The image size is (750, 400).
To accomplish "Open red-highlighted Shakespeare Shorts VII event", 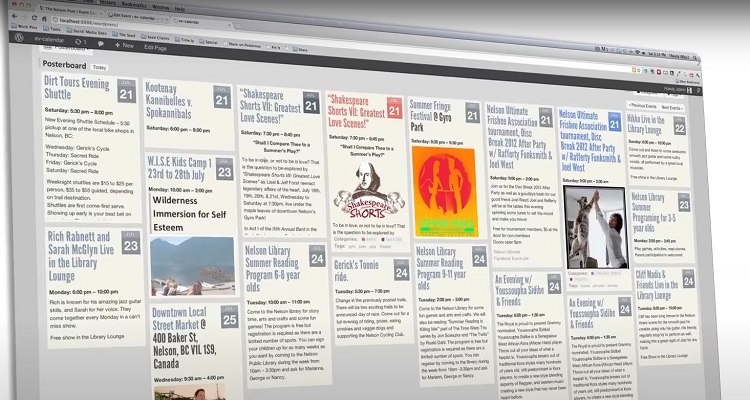I will point(356,111).
